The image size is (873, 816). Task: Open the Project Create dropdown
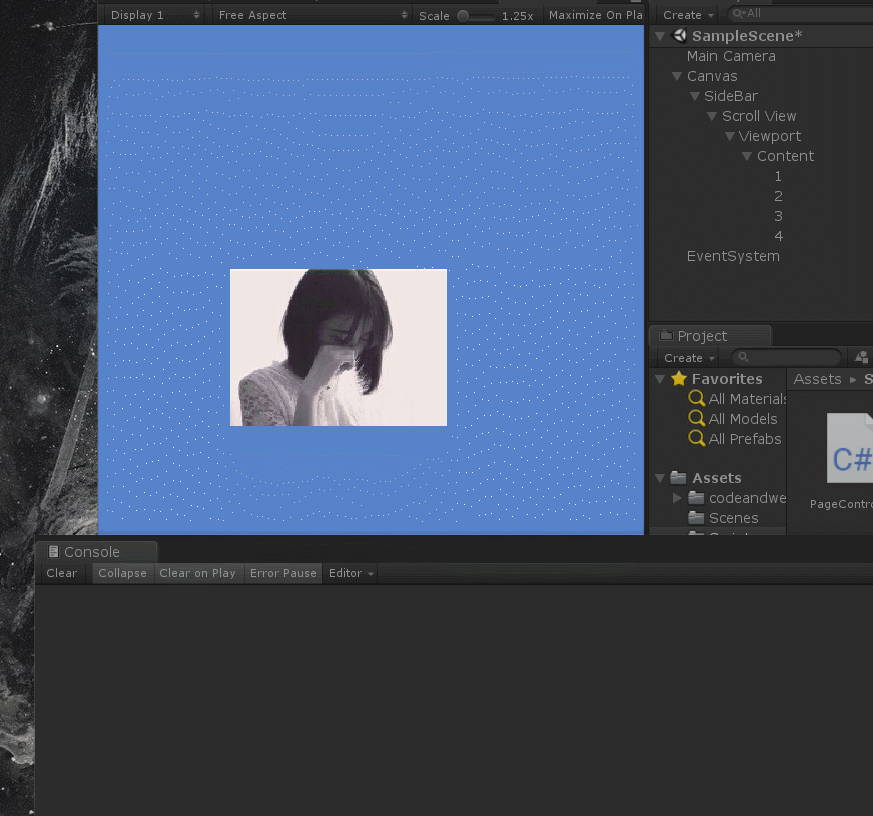click(x=689, y=358)
